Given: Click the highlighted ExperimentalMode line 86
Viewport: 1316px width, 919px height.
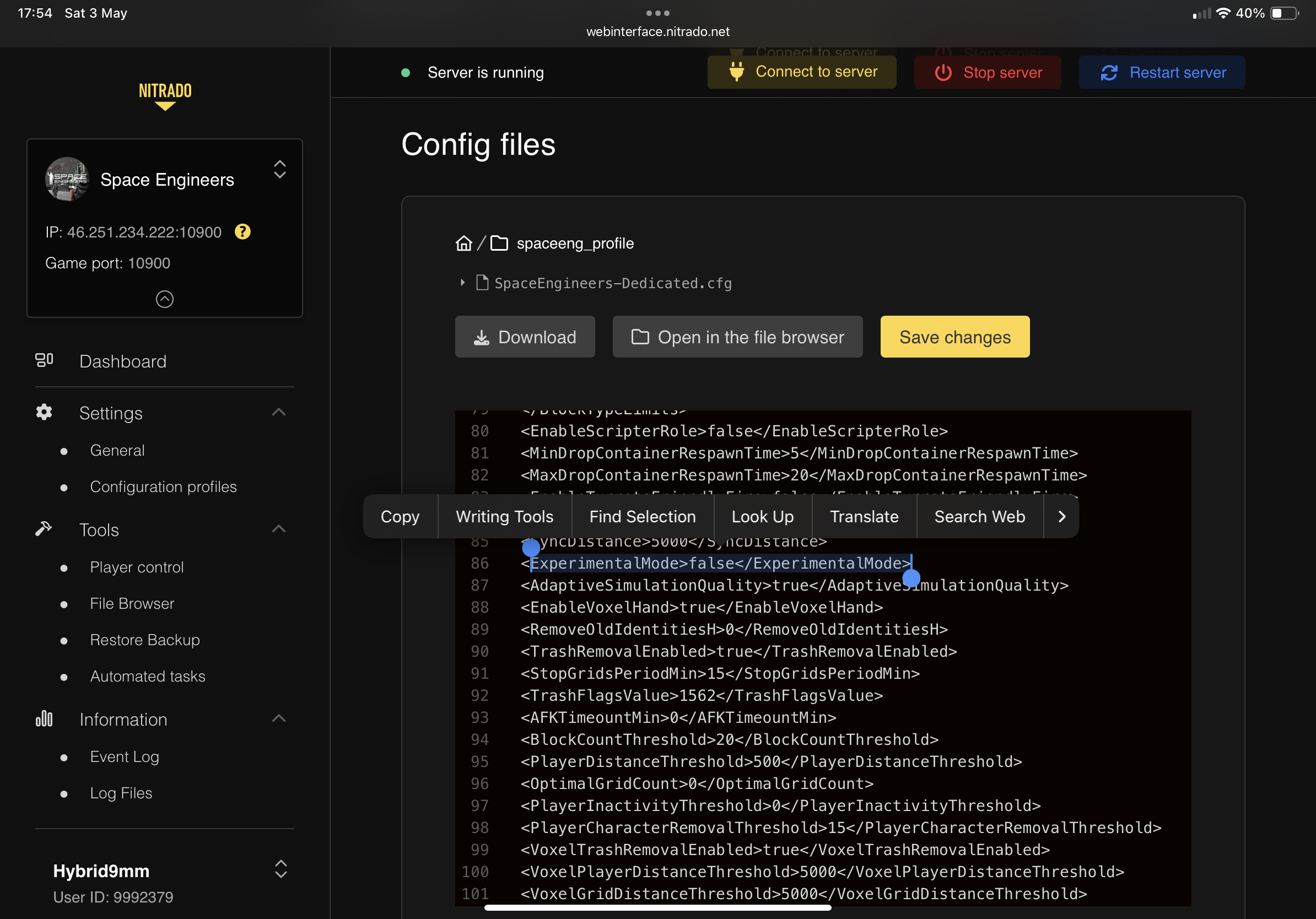Looking at the screenshot, I should tap(716, 563).
